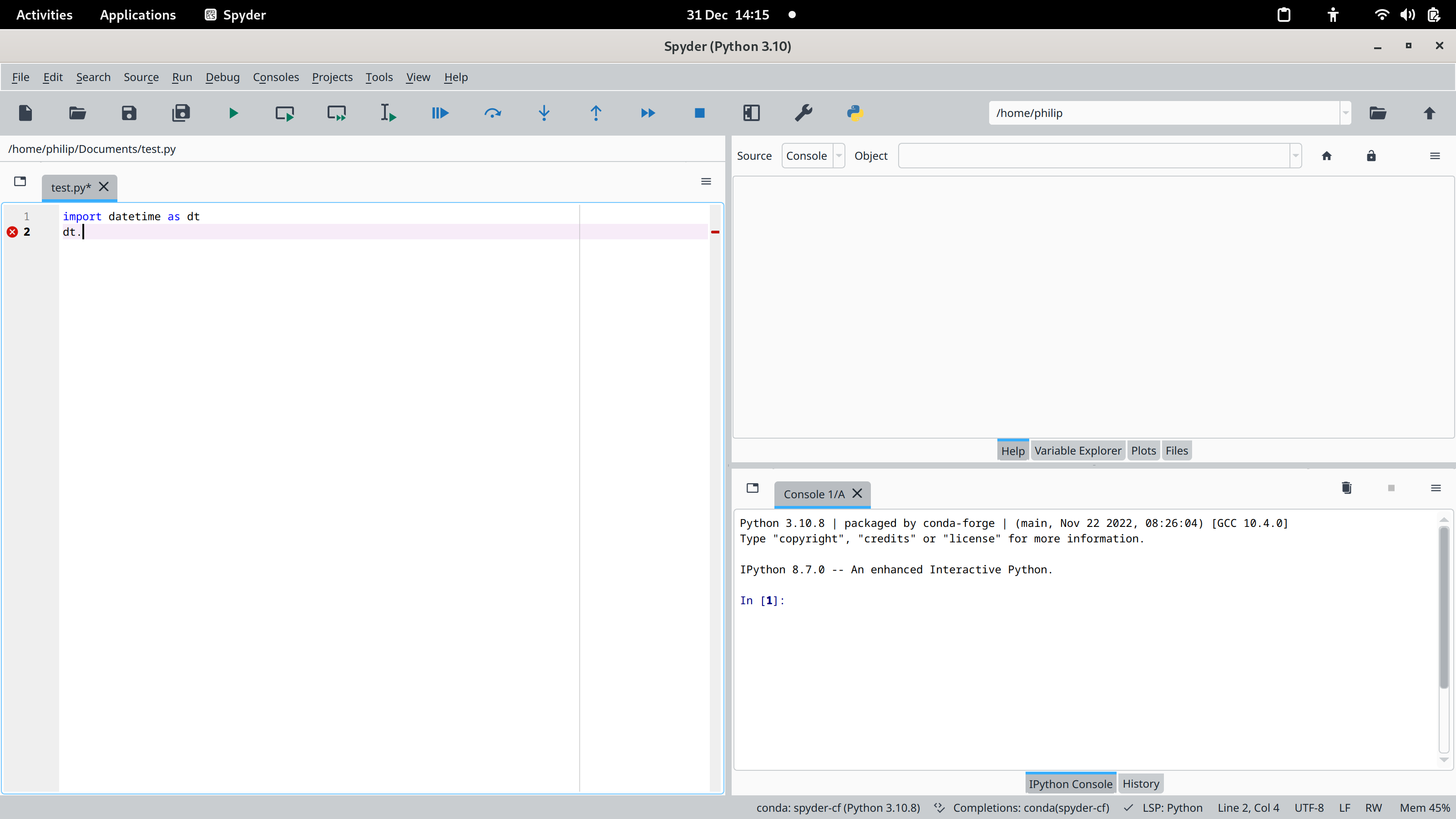Click the red error marker on line 2
This screenshot has width=1456, height=819.
tap(12, 232)
